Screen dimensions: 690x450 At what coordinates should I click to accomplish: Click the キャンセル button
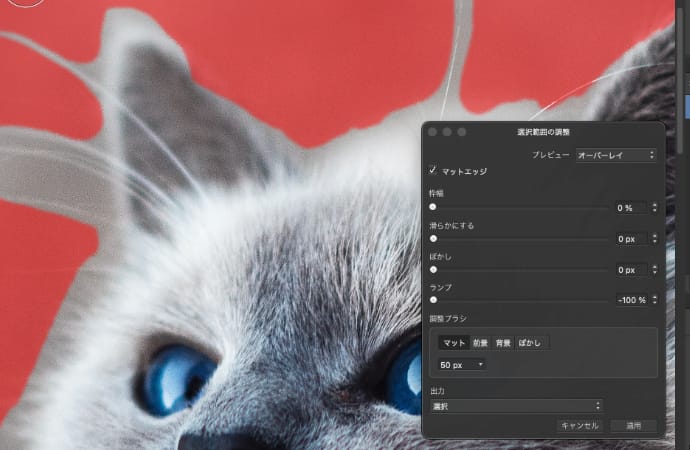(x=579, y=426)
